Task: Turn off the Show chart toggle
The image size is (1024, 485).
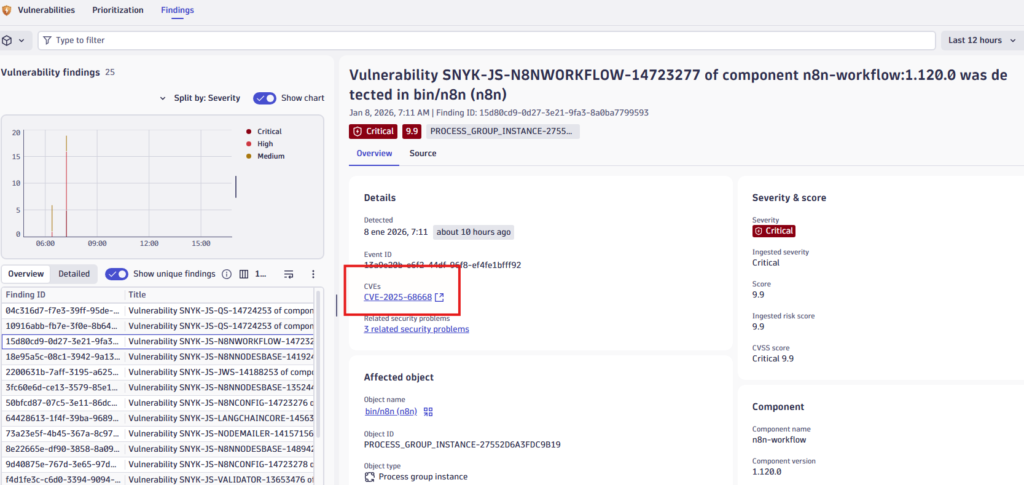Action: pyautogui.click(x=264, y=98)
